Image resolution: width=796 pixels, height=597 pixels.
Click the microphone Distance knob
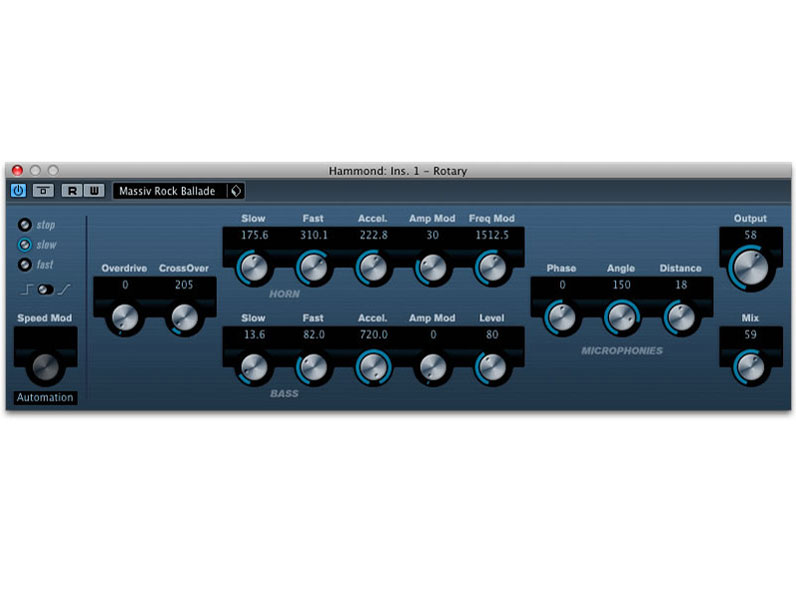pos(681,318)
